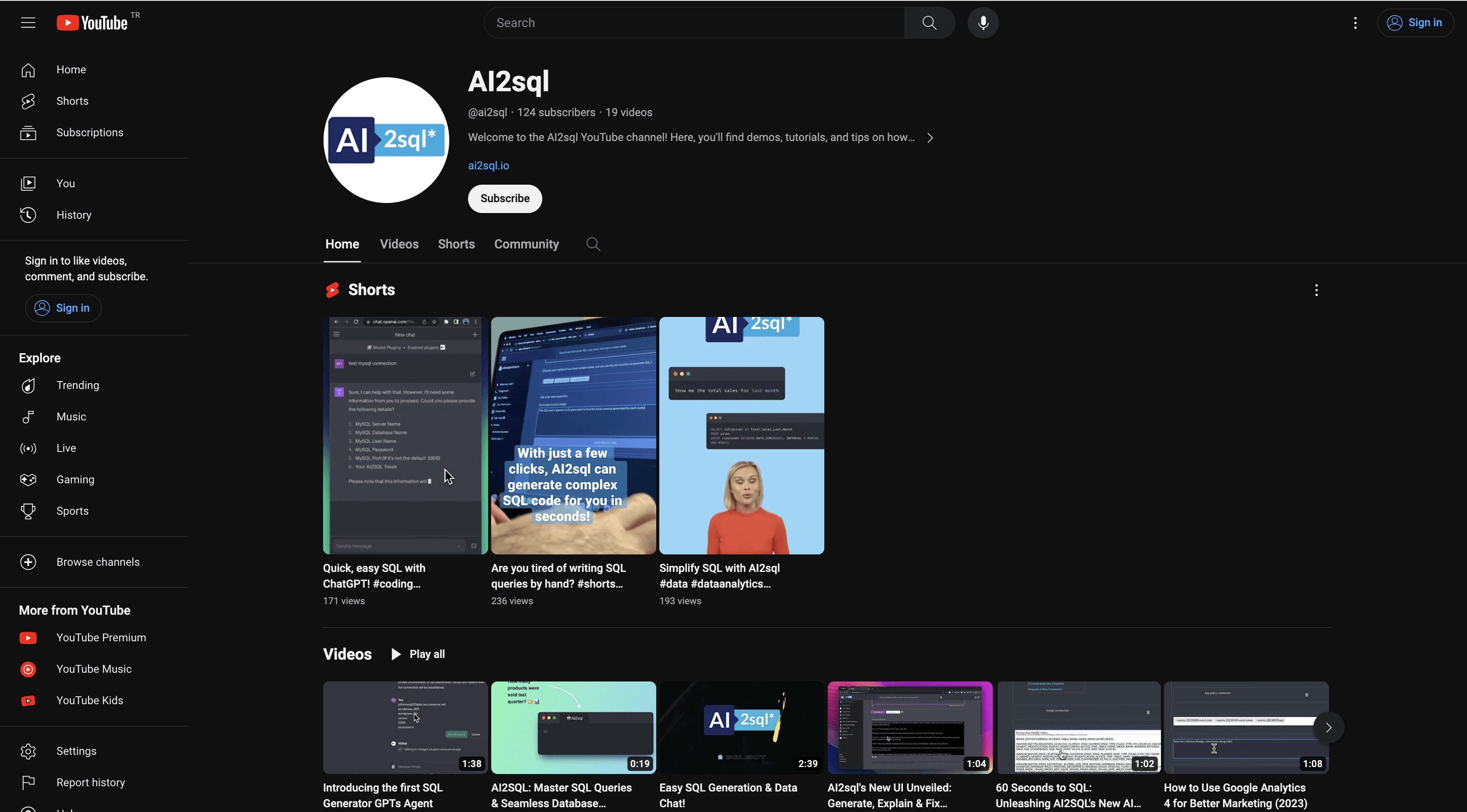Open Report history
The image size is (1467, 812).
pos(90,782)
